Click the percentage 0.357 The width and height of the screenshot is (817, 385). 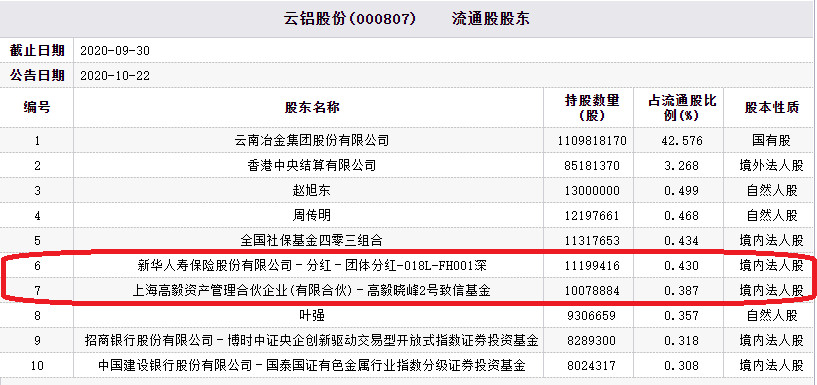coord(682,316)
